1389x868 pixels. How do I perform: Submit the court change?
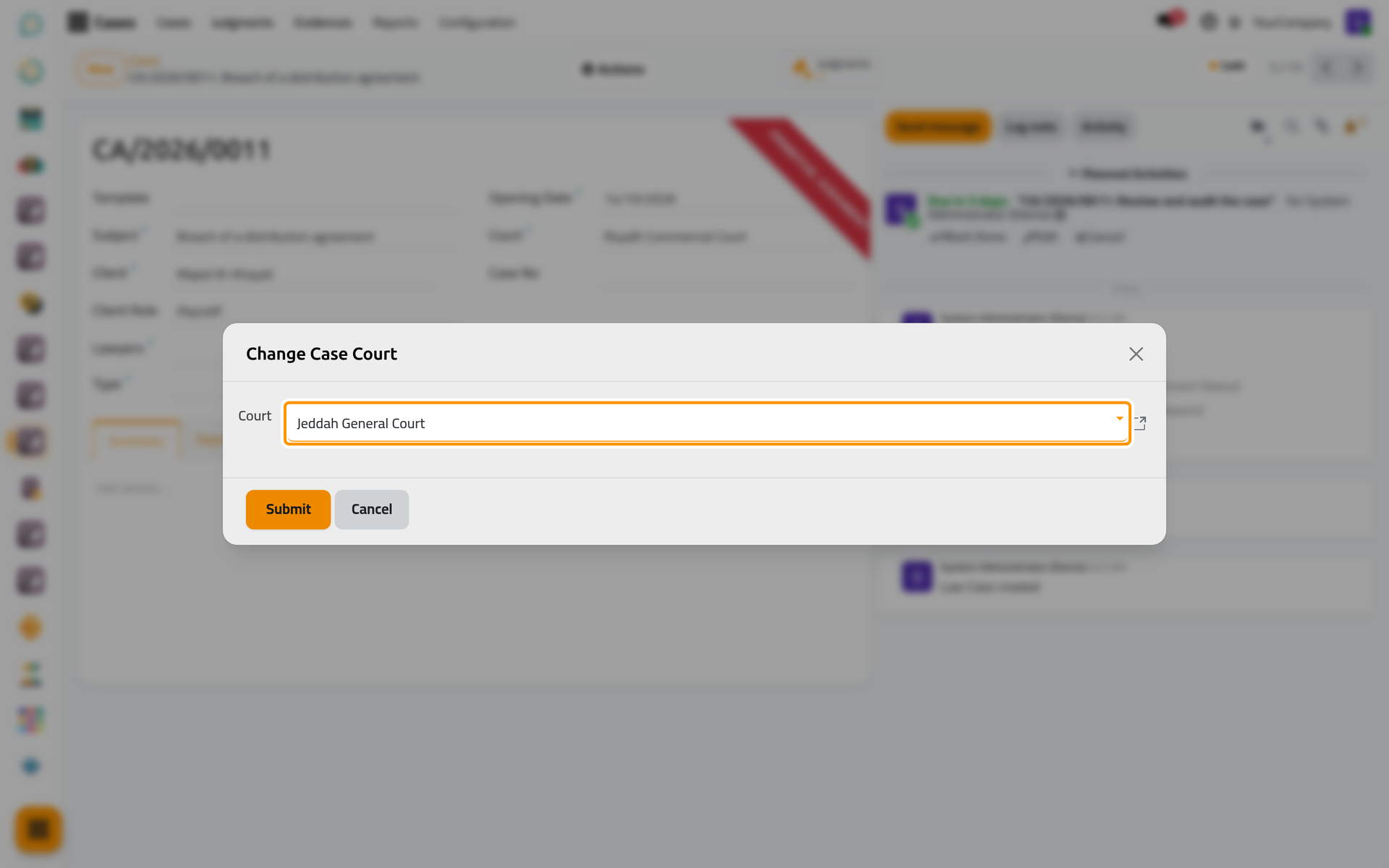click(288, 509)
